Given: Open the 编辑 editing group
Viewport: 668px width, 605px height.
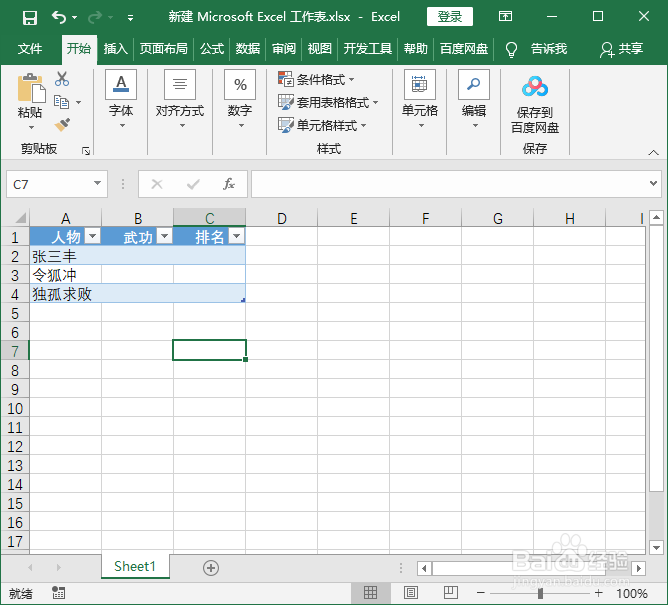Looking at the screenshot, I should tap(474, 99).
